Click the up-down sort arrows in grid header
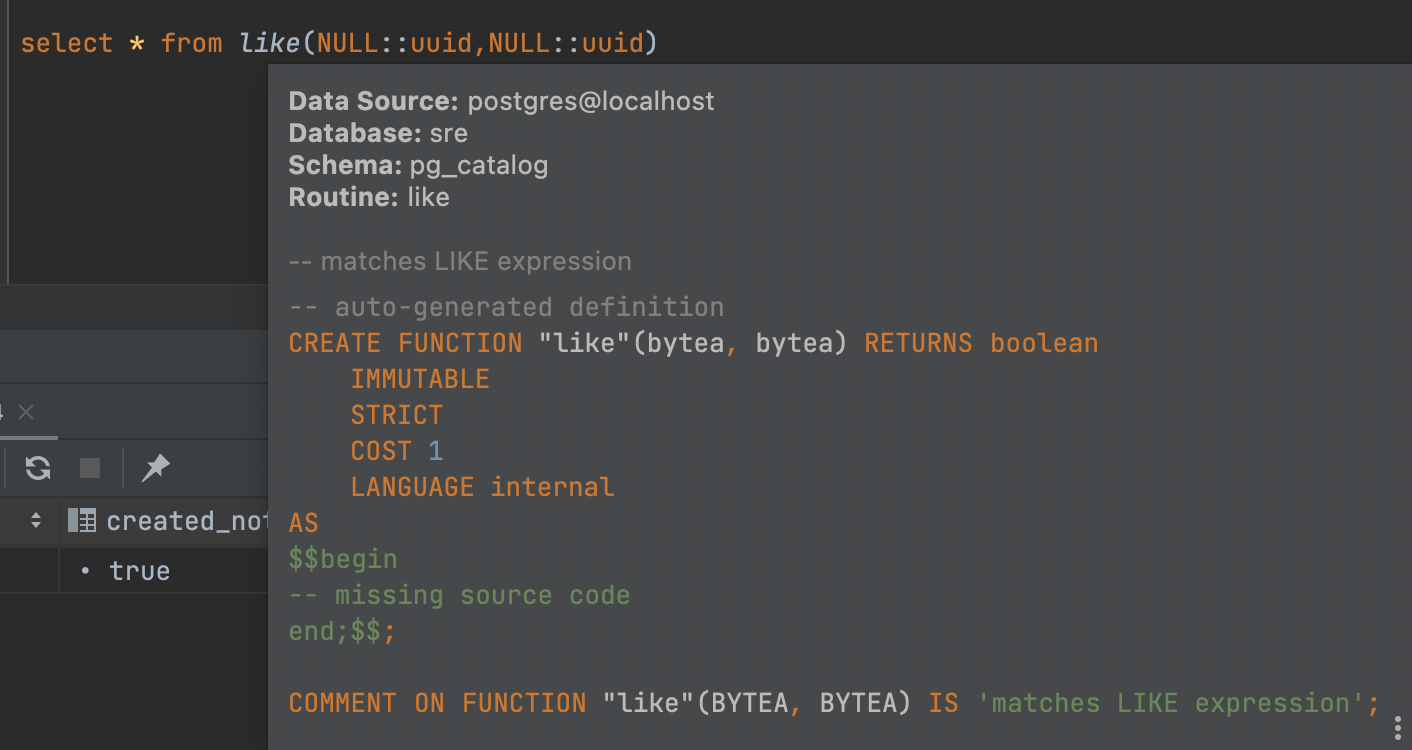Image resolution: width=1412 pixels, height=750 pixels. (36, 520)
